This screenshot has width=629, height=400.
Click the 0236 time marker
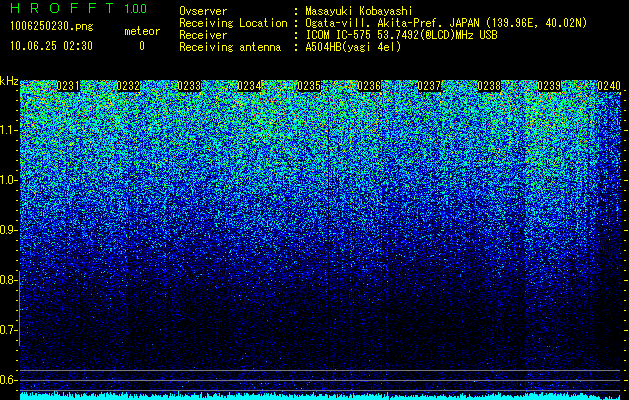tap(369, 86)
